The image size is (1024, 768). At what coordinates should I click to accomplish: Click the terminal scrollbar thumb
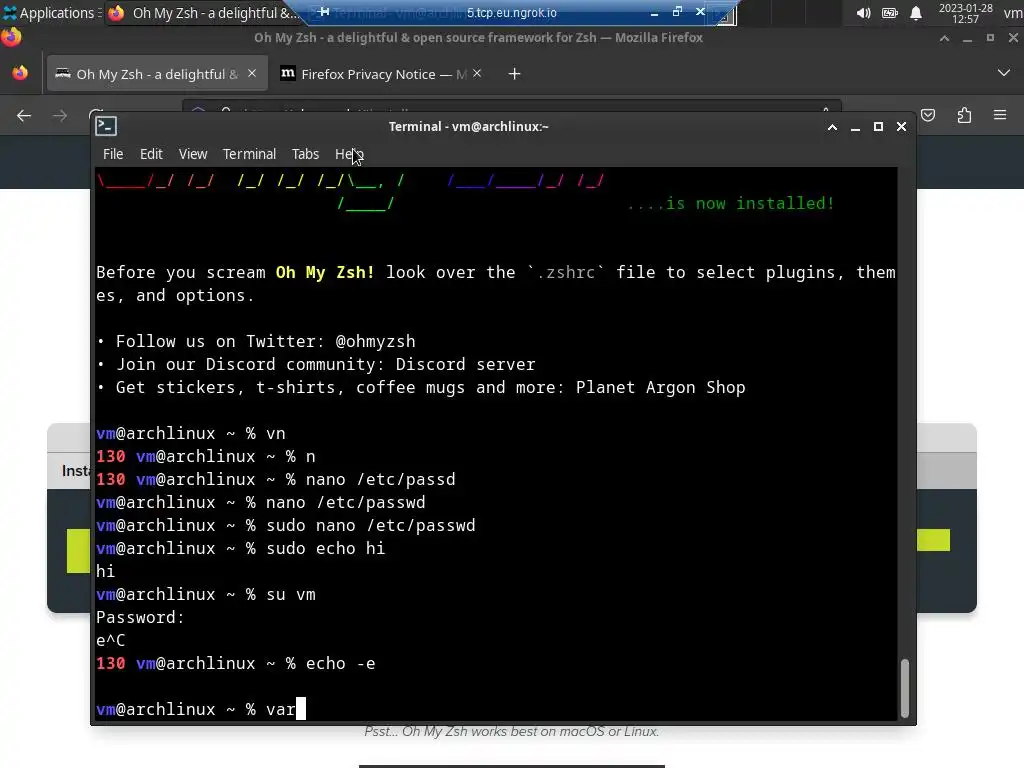coord(904,689)
